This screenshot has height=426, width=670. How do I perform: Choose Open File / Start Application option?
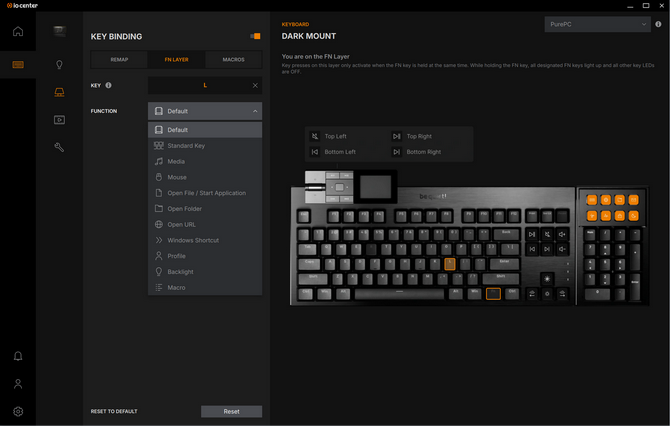[205, 193]
